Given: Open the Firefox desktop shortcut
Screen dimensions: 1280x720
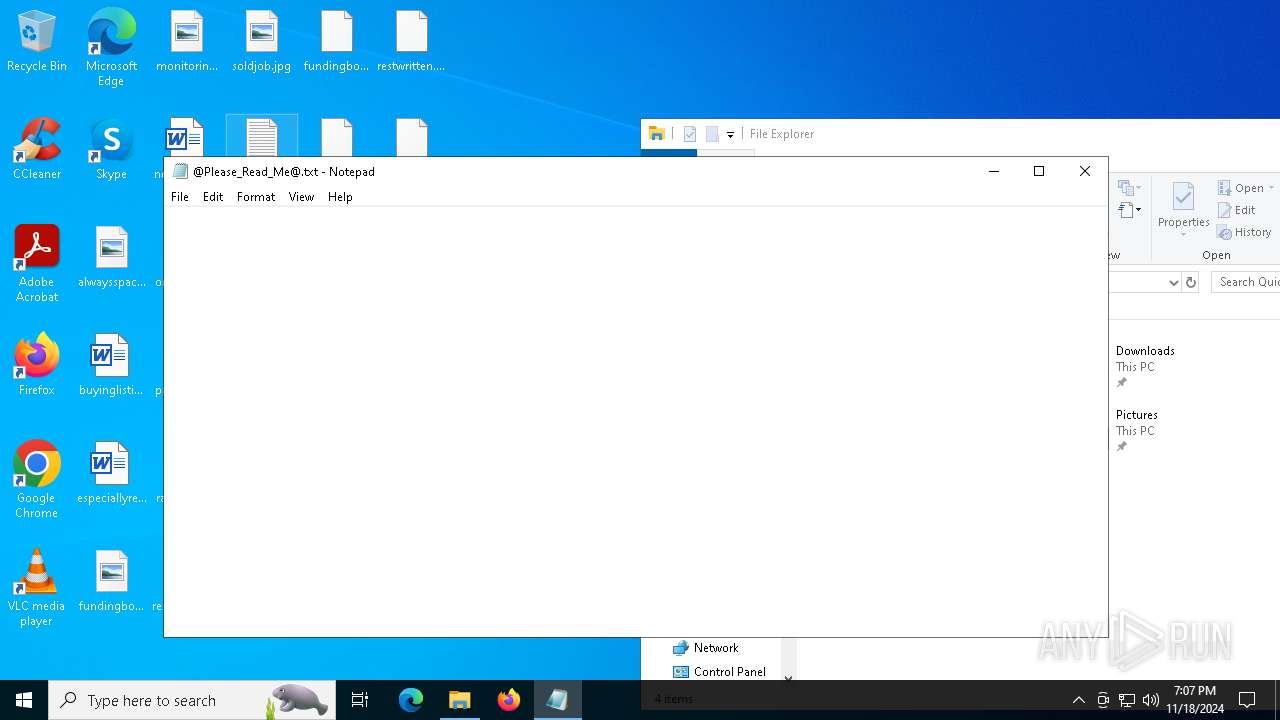Looking at the screenshot, I should pyautogui.click(x=37, y=366).
